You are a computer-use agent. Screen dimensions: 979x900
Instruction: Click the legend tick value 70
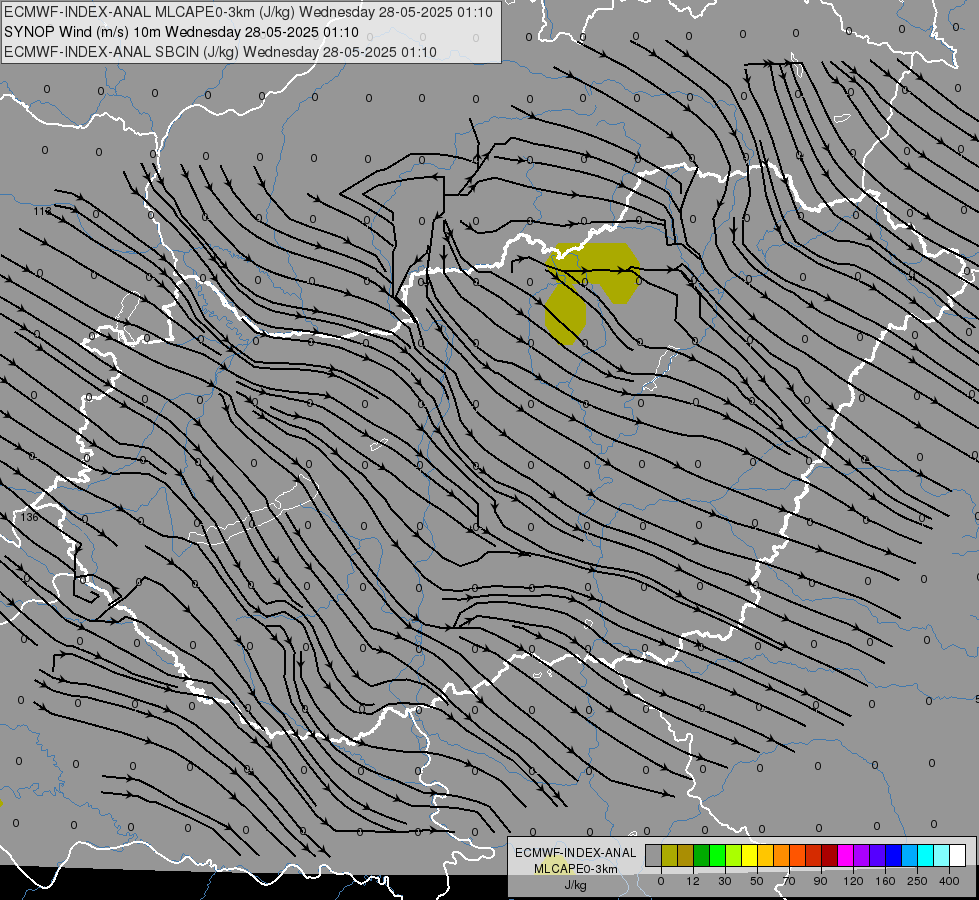[x=789, y=881]
